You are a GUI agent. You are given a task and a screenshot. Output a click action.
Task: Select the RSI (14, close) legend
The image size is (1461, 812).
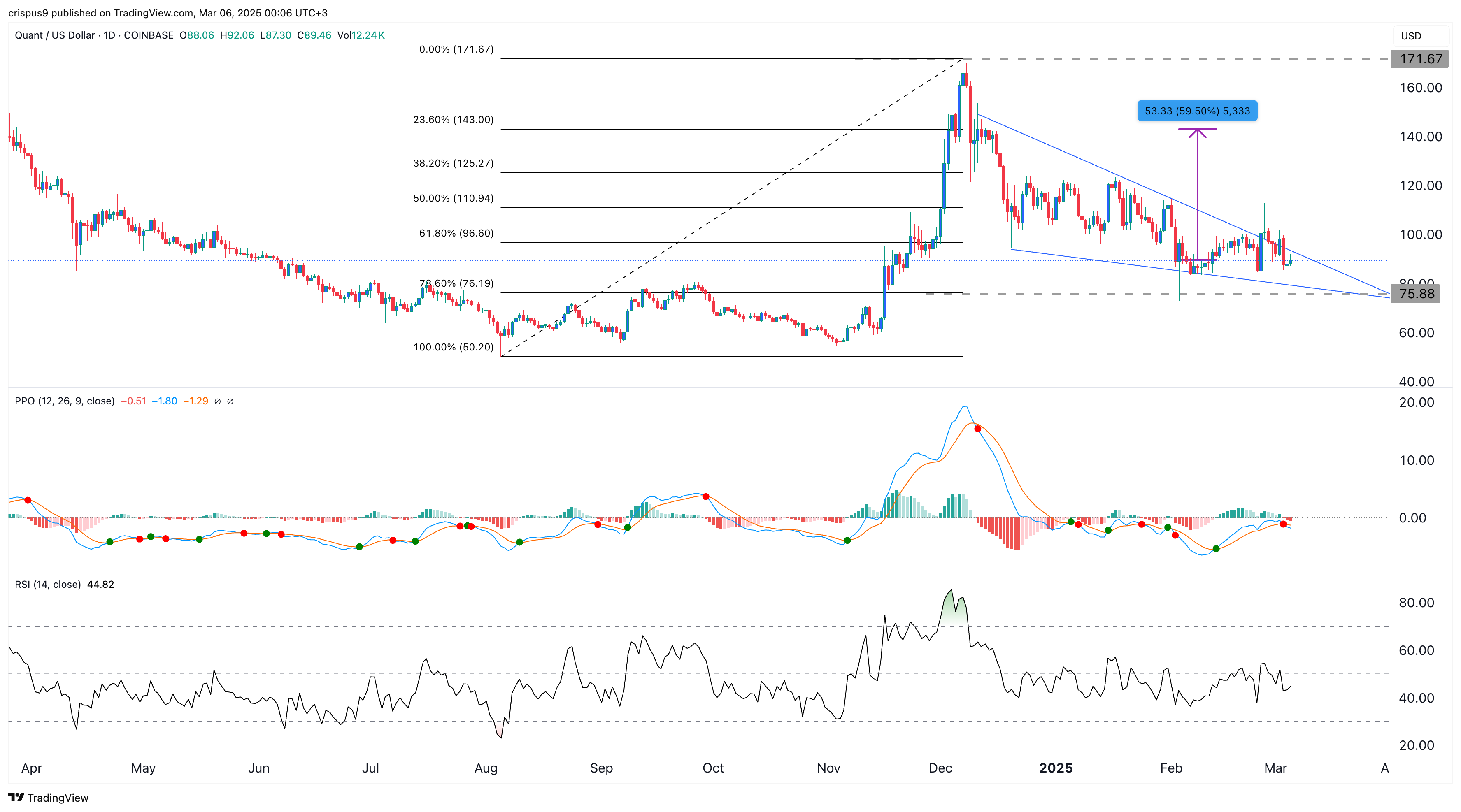[48, 584]
